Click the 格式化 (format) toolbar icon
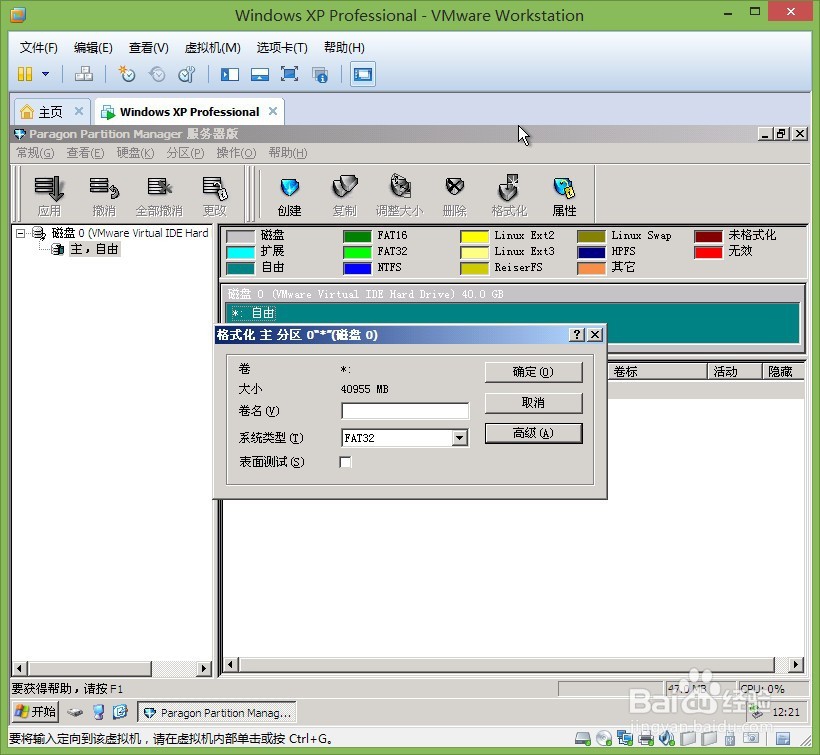The width and height of the screenshot is (820, 755). [x=509, y=196]
